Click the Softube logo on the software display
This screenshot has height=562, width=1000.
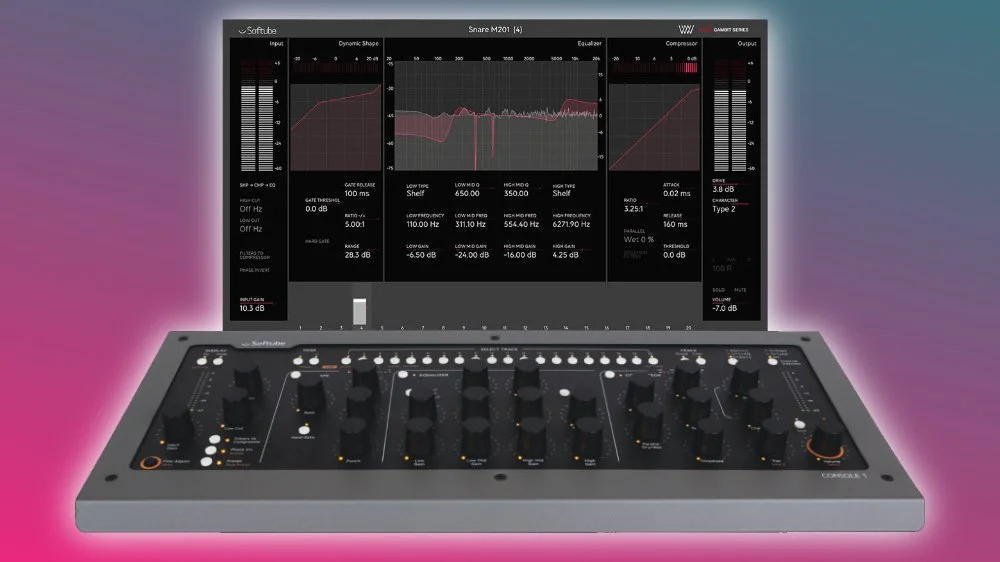tap(257, 30)
